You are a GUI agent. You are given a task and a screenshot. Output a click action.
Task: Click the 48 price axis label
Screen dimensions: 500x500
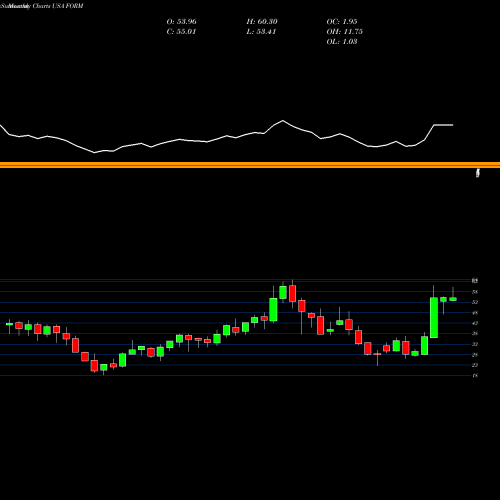point(475,313)
